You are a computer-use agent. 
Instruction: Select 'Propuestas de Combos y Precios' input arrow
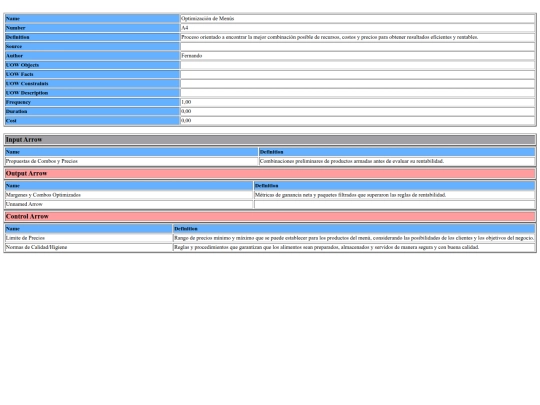click(42, 161)
